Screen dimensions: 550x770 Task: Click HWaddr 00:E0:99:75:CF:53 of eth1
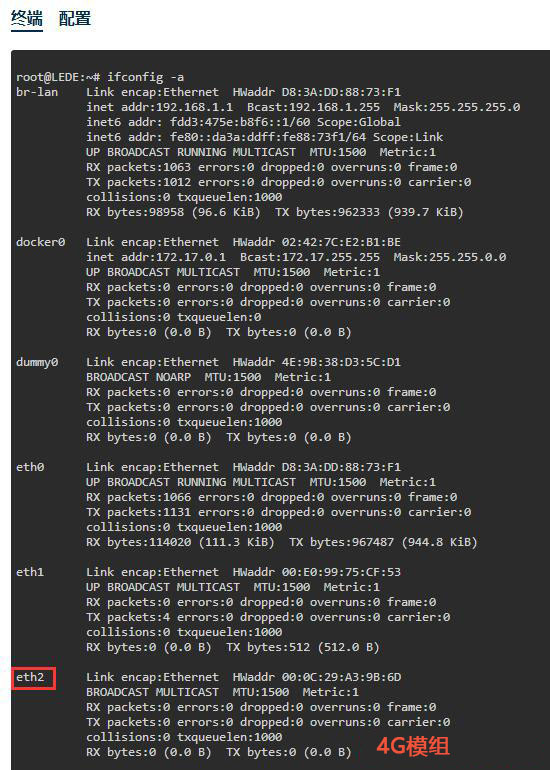pyautogui.click(x=317, y=572)
